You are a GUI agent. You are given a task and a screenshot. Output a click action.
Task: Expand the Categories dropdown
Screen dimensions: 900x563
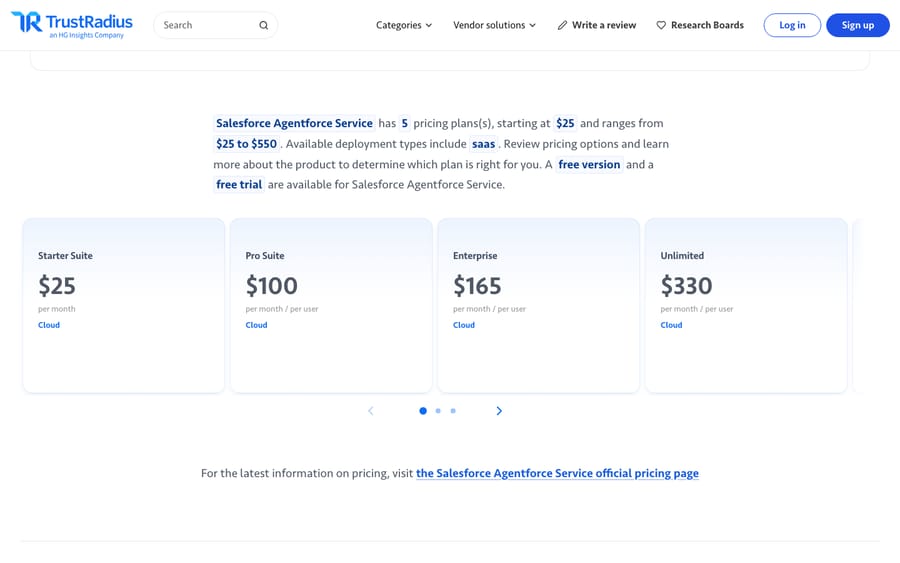coord(404,25)
